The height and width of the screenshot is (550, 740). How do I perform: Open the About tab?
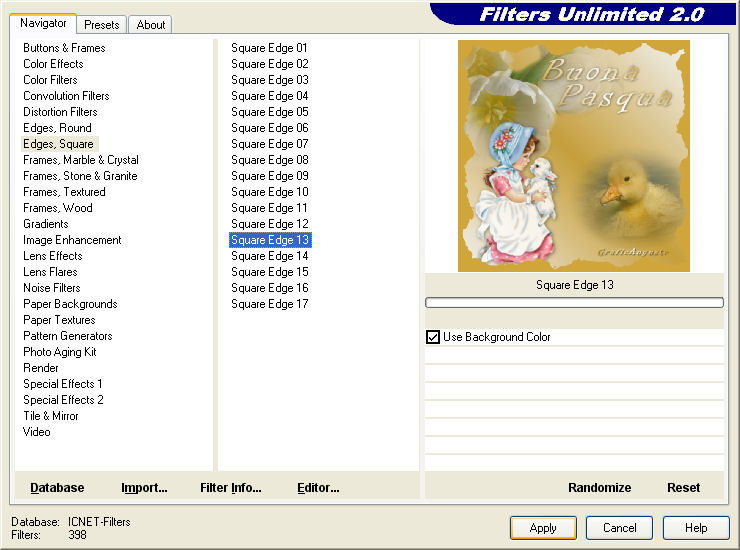pyautogui.click(x=151, y=25)
